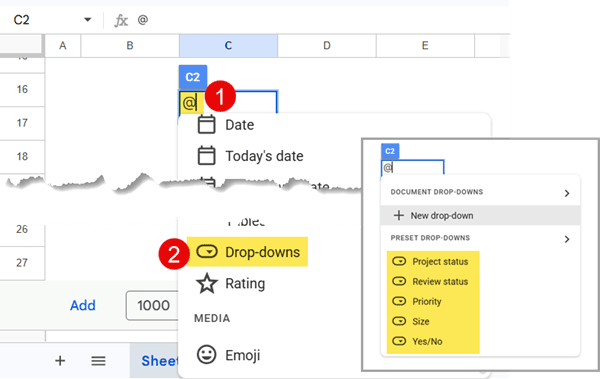The image size is (600, 379).
Task: Select Priority preset drop-down
Action: pos(427,302)
